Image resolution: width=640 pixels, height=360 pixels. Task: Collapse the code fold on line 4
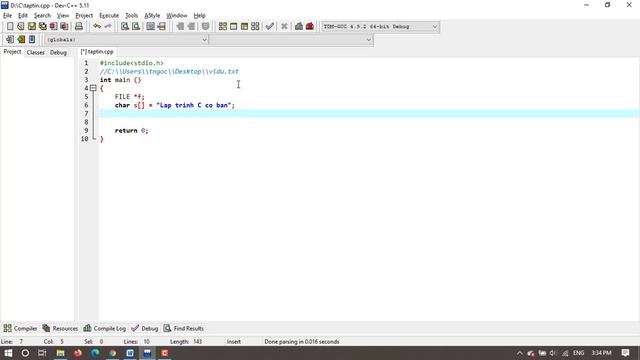click(93, 88)
